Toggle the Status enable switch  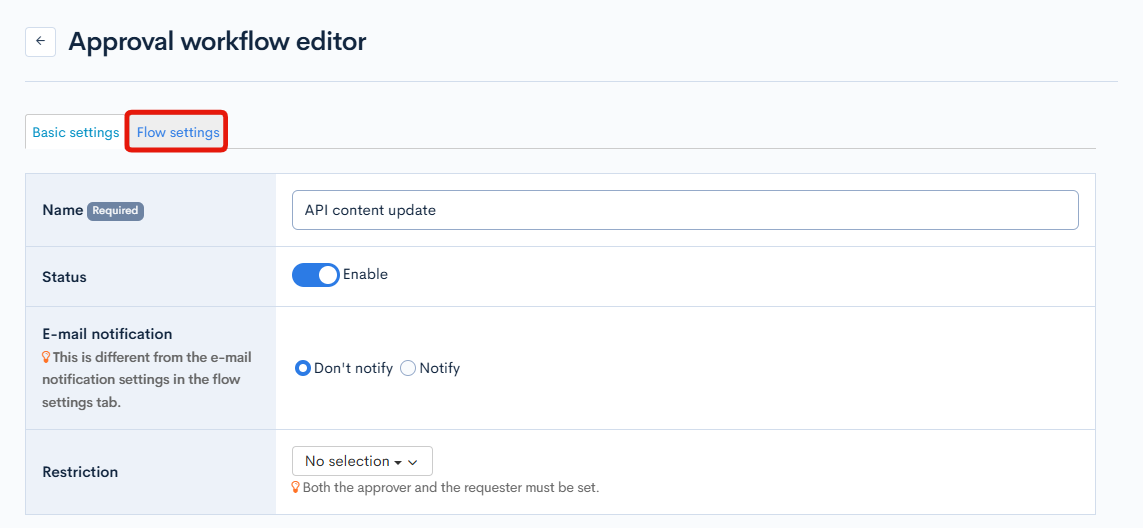(316, 275)
